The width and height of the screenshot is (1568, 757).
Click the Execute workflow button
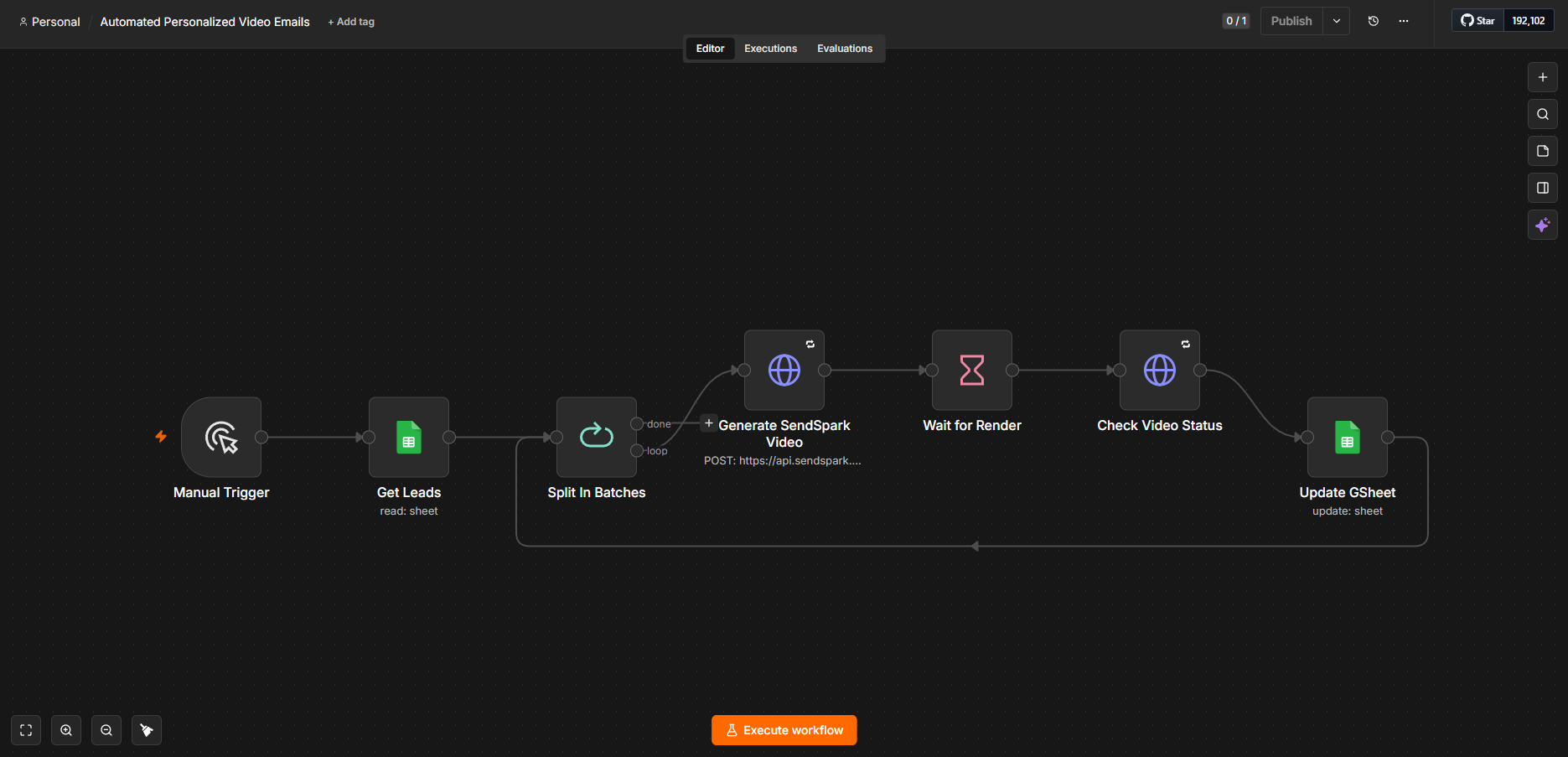[784, 730]
